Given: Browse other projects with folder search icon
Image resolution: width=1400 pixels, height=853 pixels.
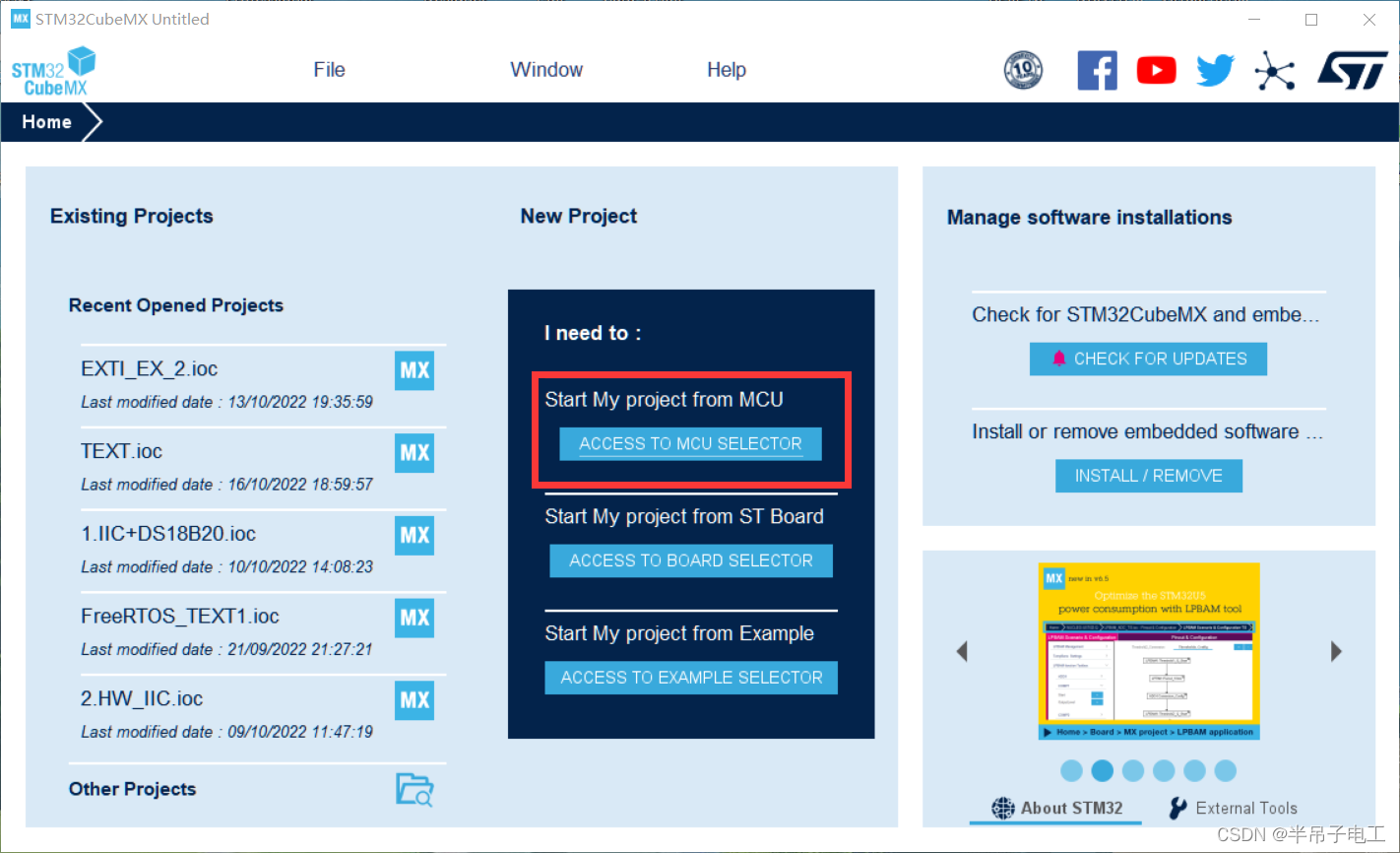Looking at the screenshot, I should tap(414, 790).
